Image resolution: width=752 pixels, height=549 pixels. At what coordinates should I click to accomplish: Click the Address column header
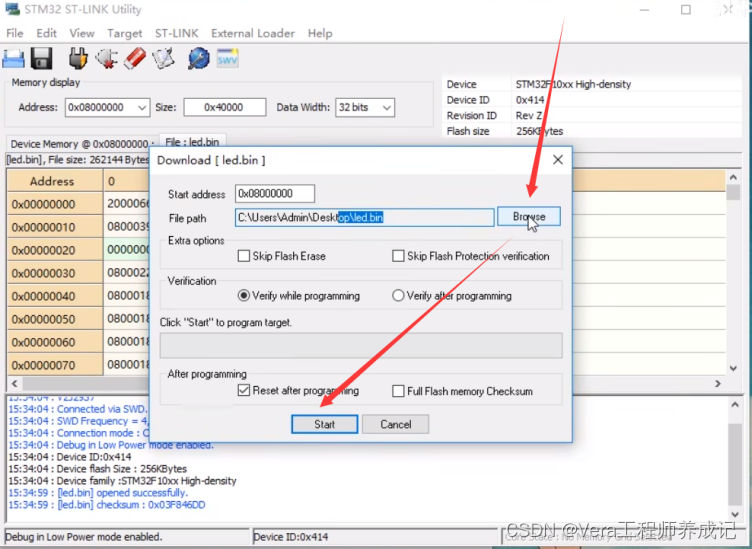(x=55, y=181)
